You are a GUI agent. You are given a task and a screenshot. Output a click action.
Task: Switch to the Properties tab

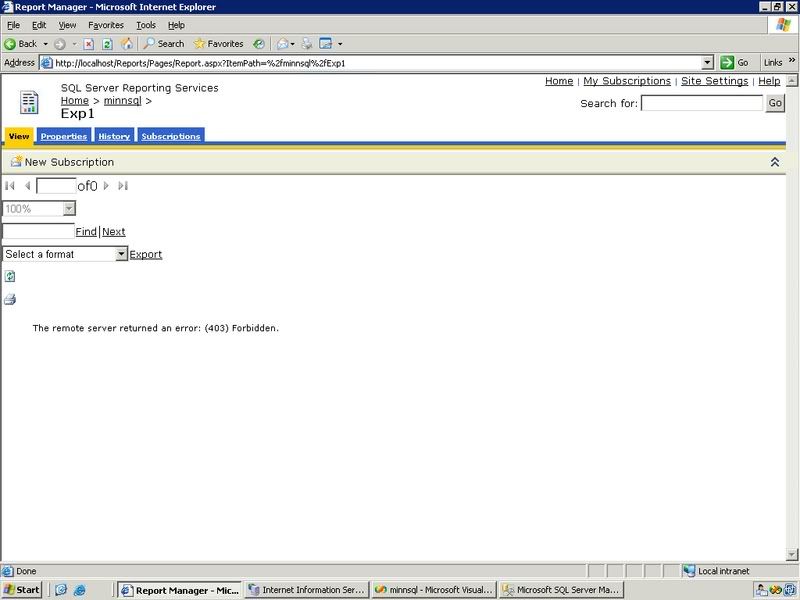(x=64, y=136)
